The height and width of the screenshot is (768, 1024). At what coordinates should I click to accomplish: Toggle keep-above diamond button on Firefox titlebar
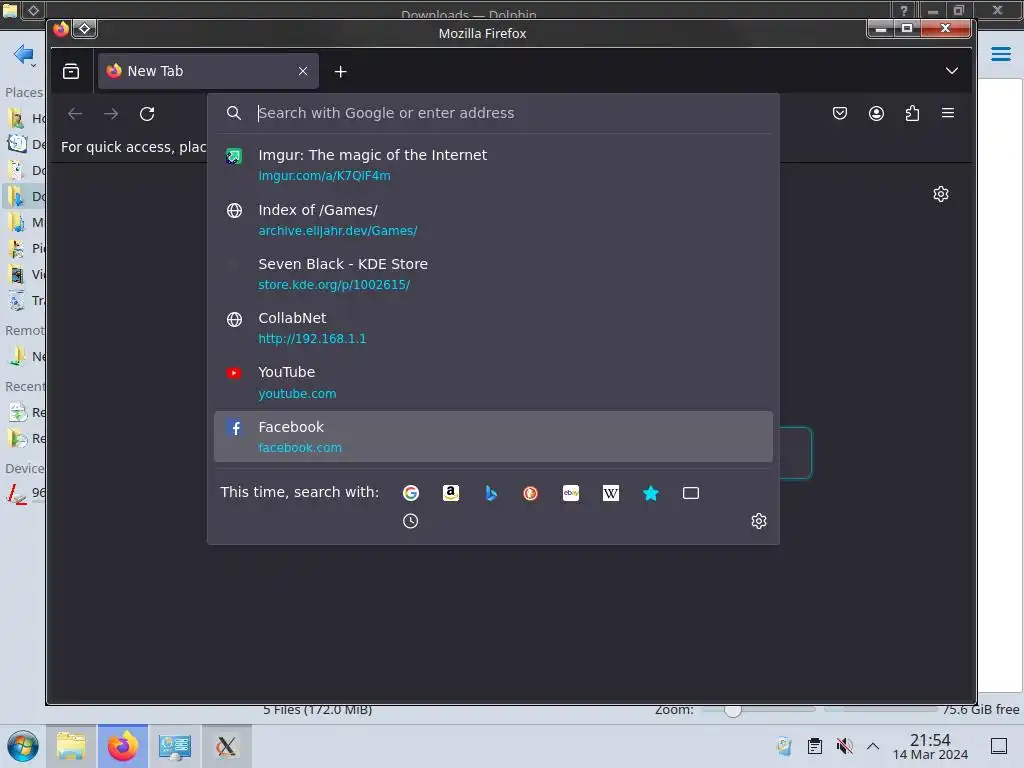(85, 29)
